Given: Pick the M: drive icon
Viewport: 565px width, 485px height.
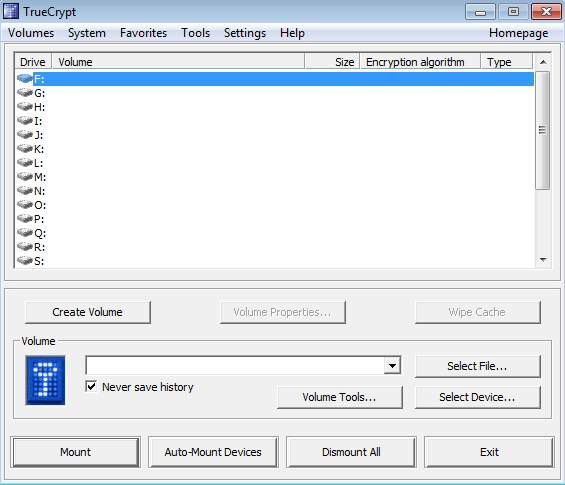Looking at the screenshot, I should tap(25, 177).
